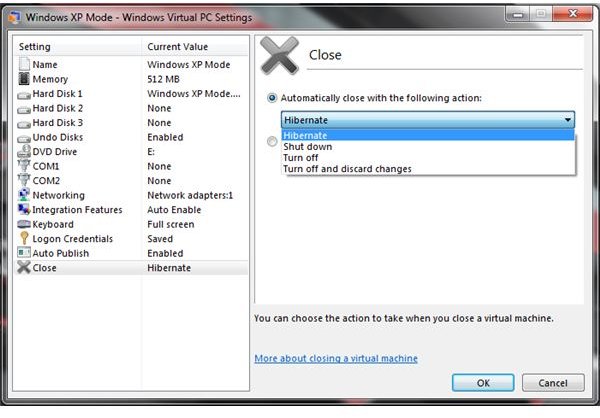Click the Virtual PC title bar icon
The width and height of the screenshot is (600, 418).
(x=15, y=18)
